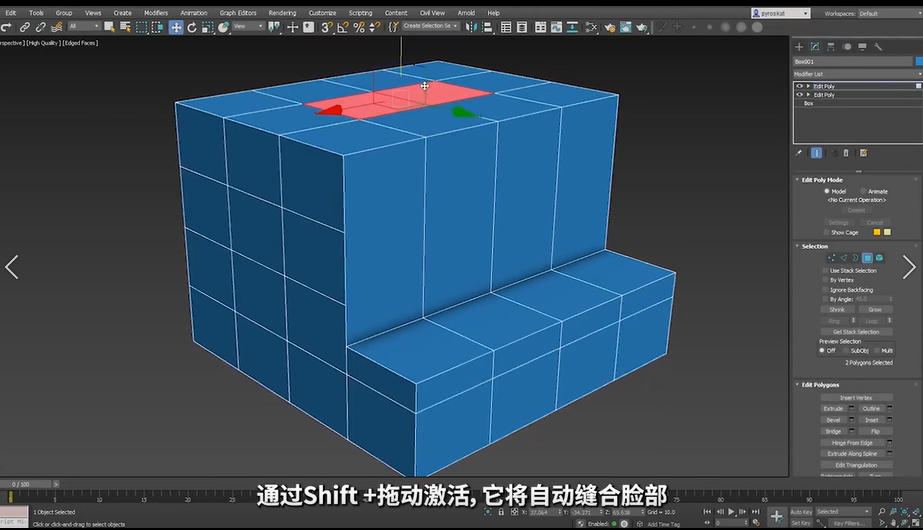Image resolution: width=923 pixels, height=530 pixels.
Task: Open the selection filter All dropdown
Action: click(x=84, y=26)
